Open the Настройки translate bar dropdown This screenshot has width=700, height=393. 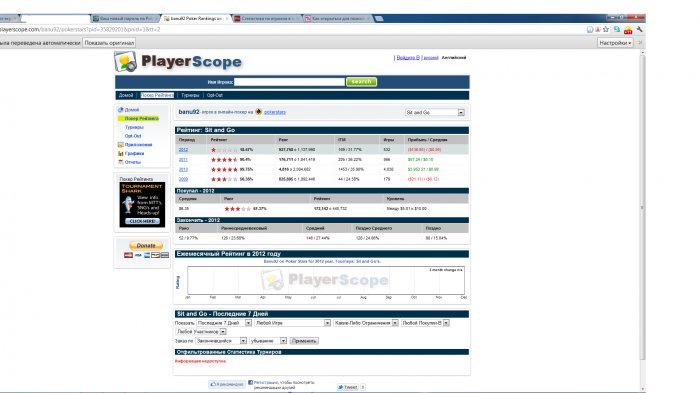[615, 43]
